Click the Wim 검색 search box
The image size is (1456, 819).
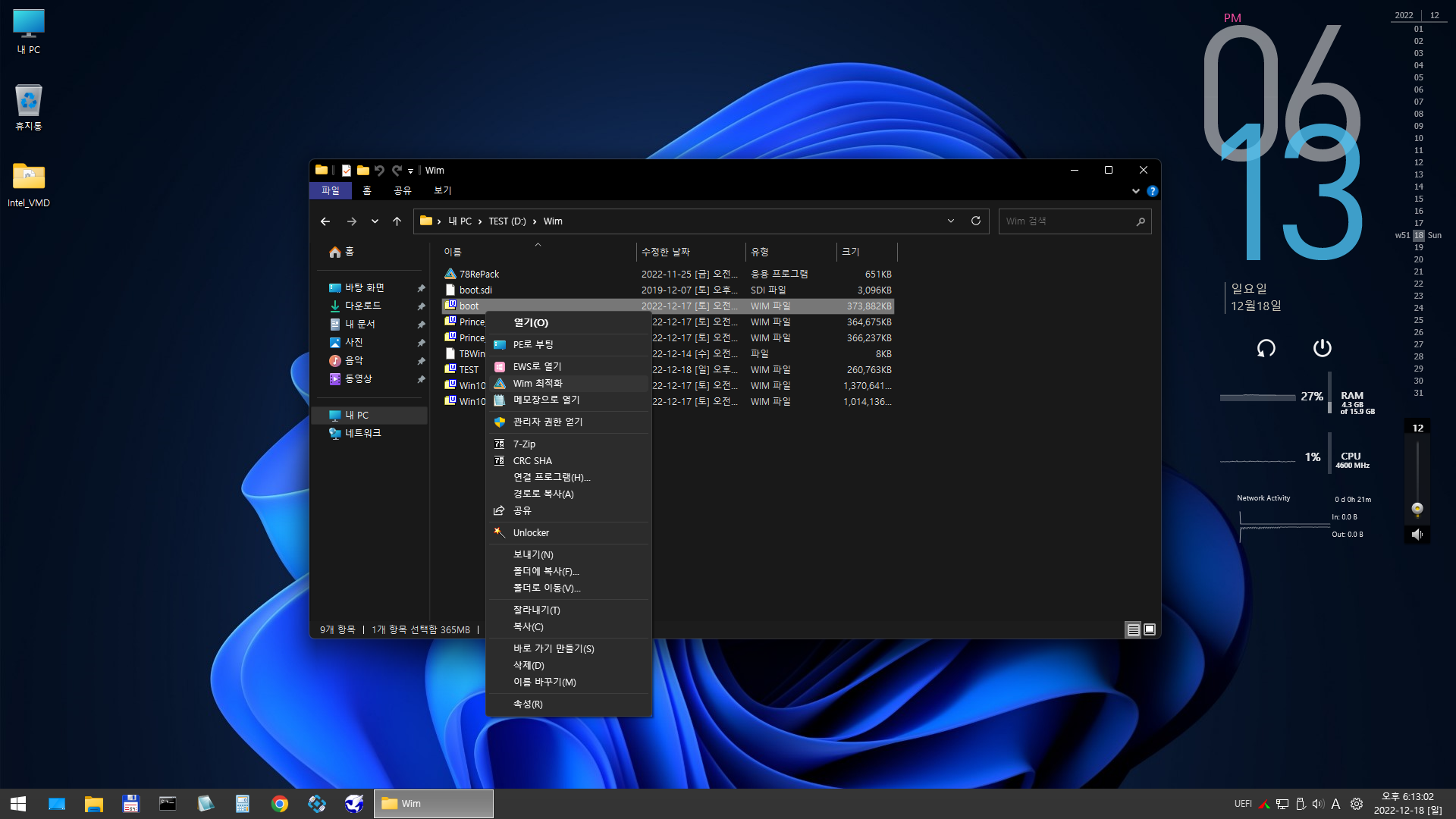pyautogui.click(x=1075, y=221)
